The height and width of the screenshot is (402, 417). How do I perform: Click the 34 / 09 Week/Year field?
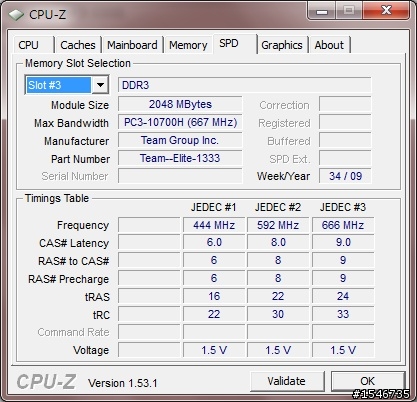[x=345, y=176]
